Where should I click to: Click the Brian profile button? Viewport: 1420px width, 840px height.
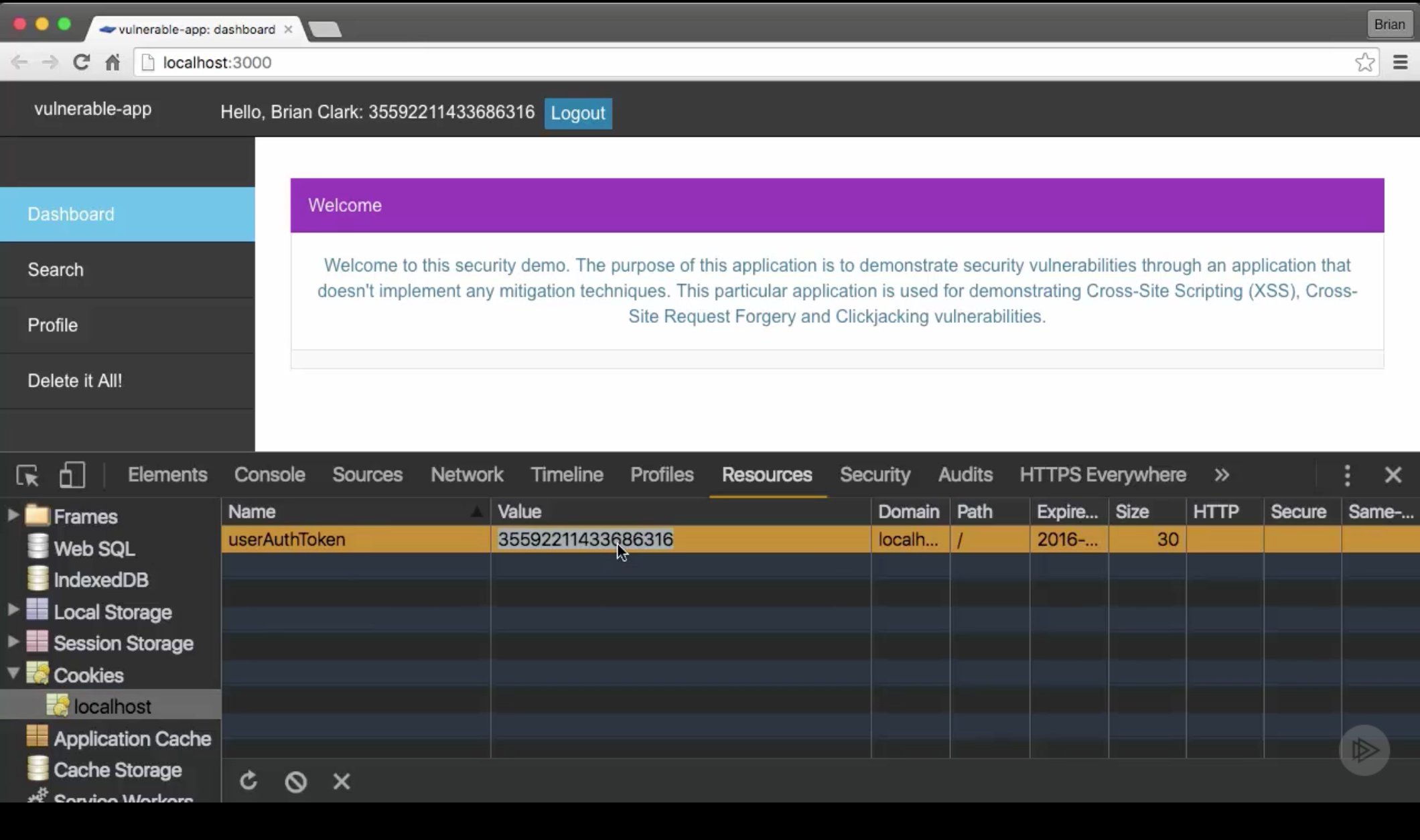(1389, 25)
